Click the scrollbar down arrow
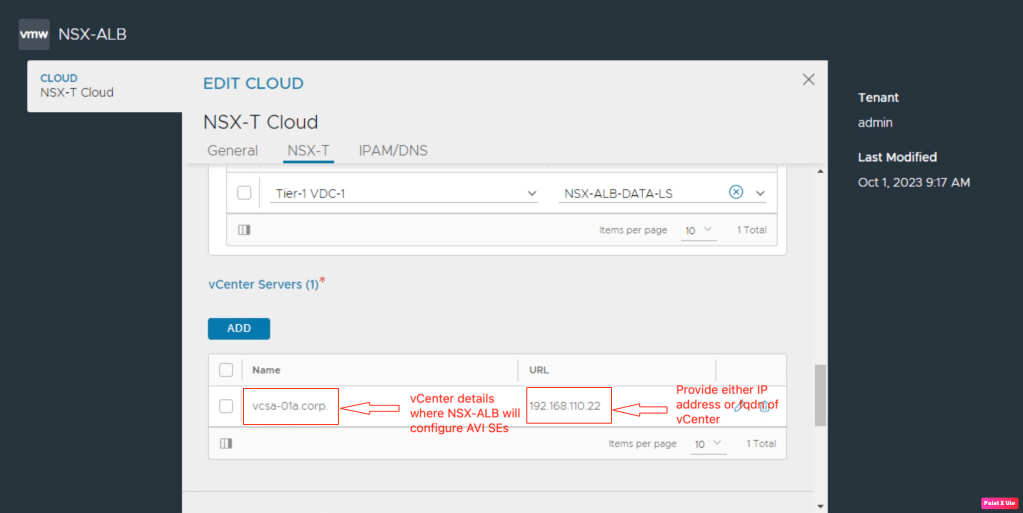This screenshot has height=513, width=1023. tap(820, 505)
